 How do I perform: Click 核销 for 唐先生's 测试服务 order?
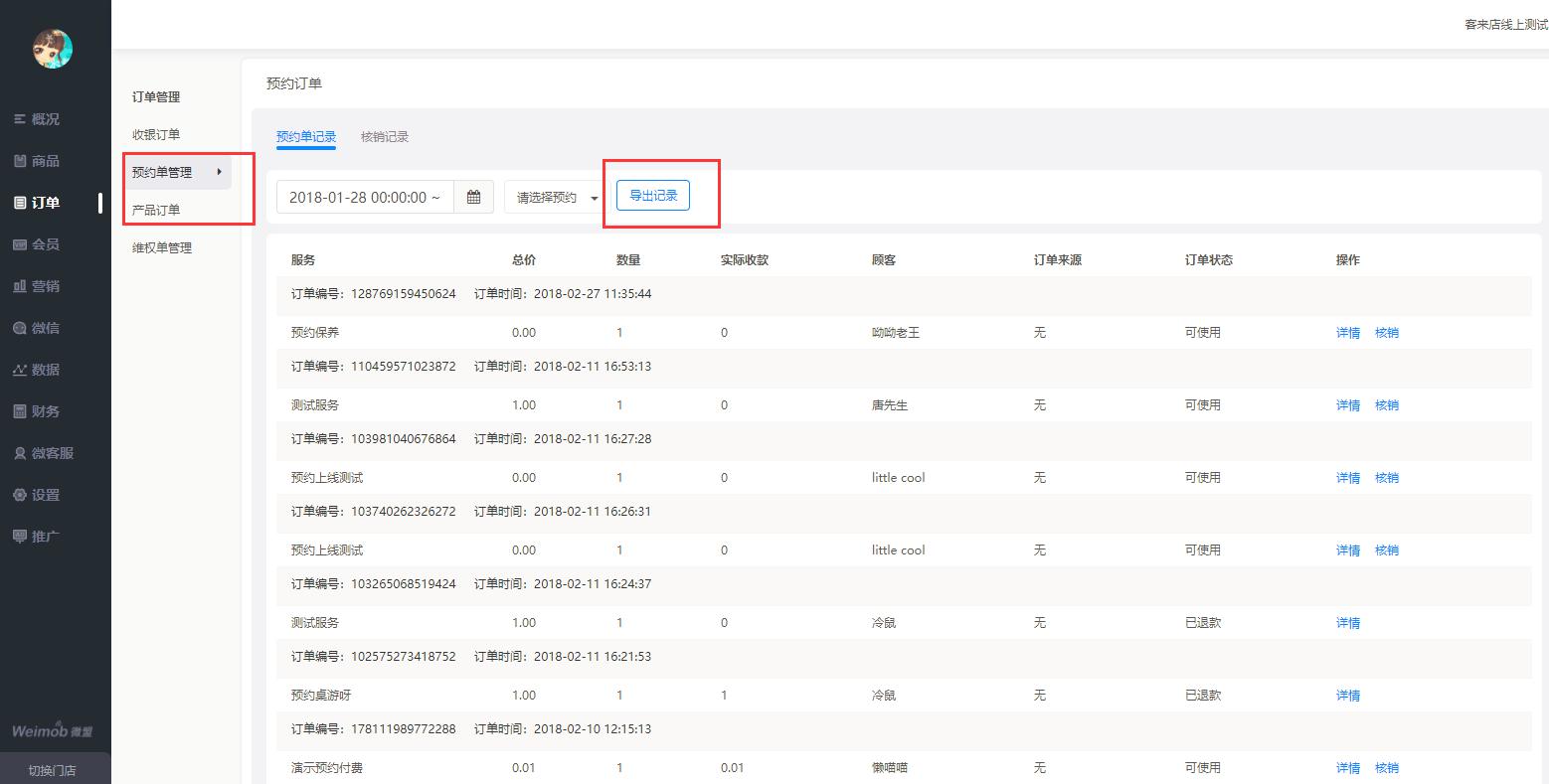pyautogui.click(x=1386, y=405)
